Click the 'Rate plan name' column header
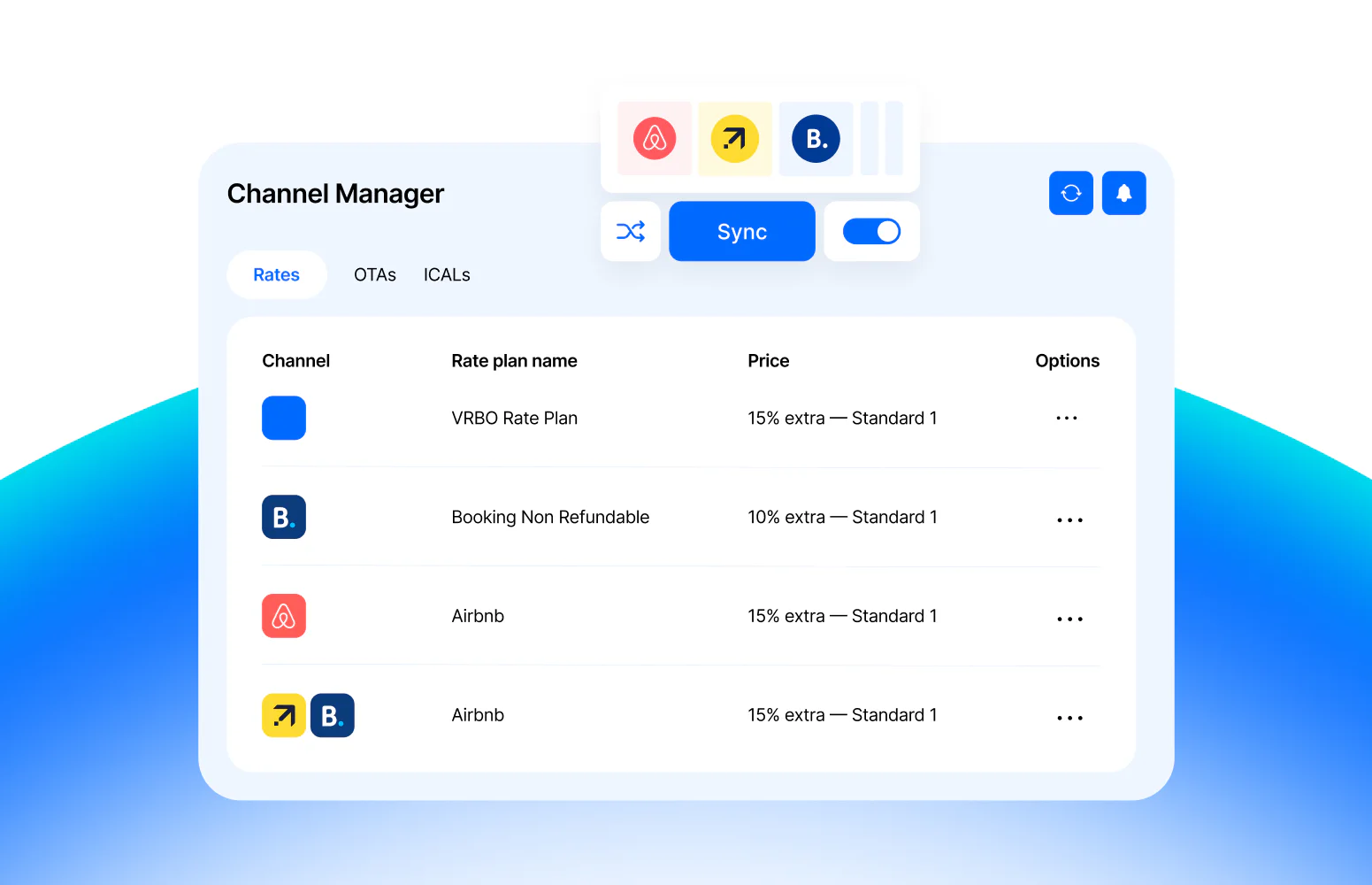 pyautogui.click(x=514, y=360)
